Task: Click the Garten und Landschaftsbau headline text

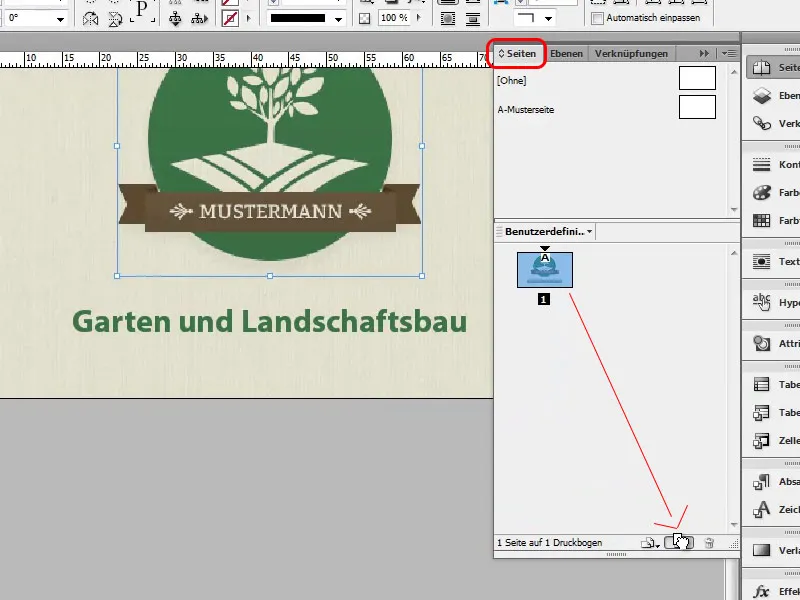Action: tap(269, 322)
